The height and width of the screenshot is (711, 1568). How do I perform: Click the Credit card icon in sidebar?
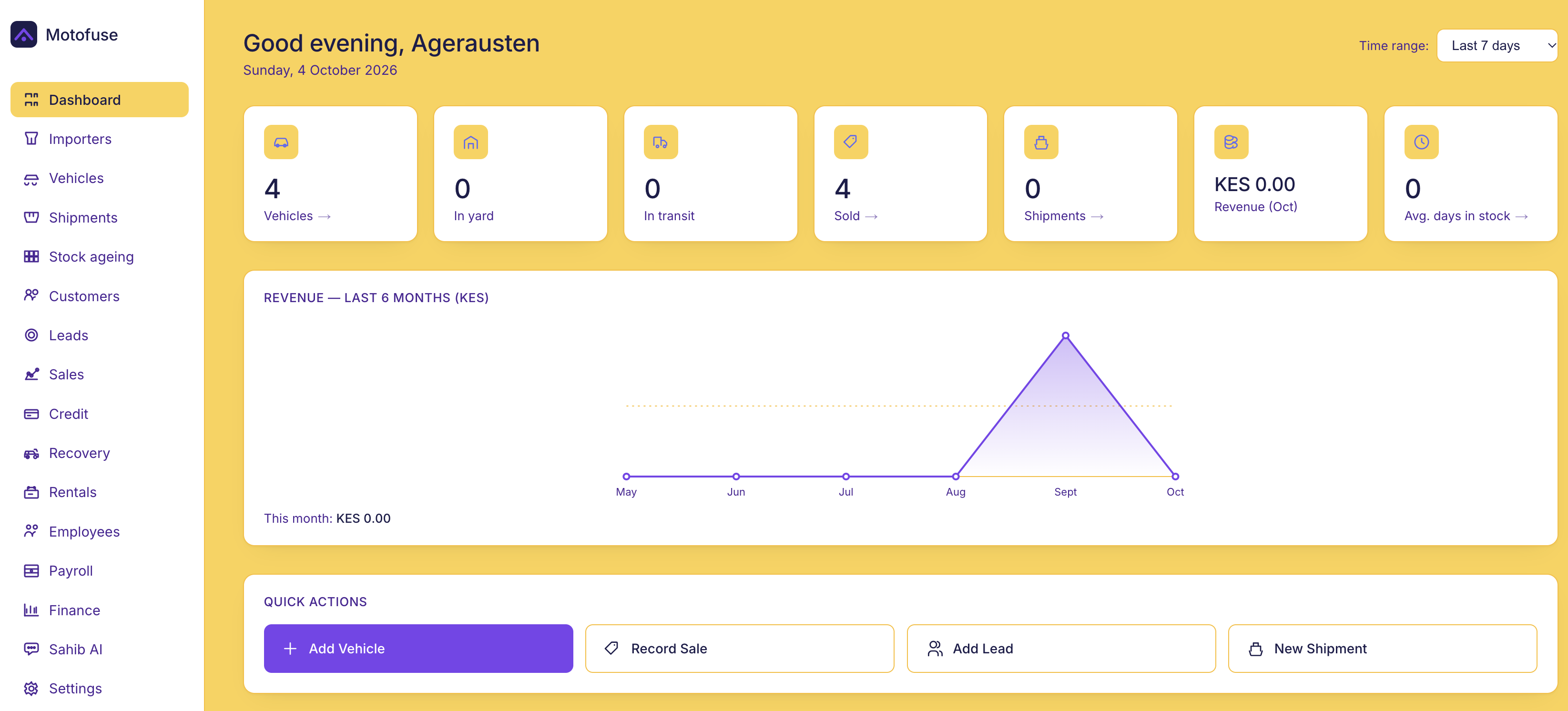31,414
